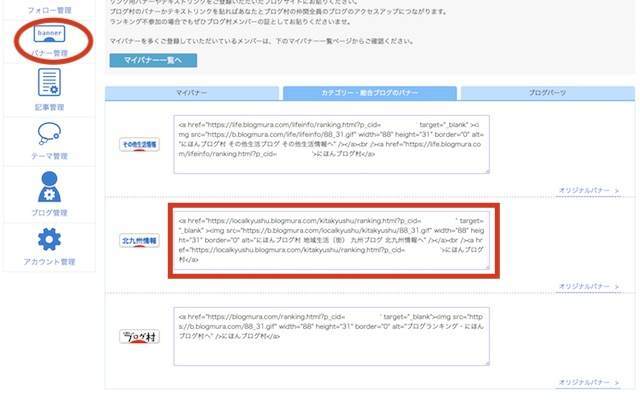Image resolution: width=640 pixels, height=402 pixels.
Task: Click the マイバナー一覧へ button
Action: 153,60
